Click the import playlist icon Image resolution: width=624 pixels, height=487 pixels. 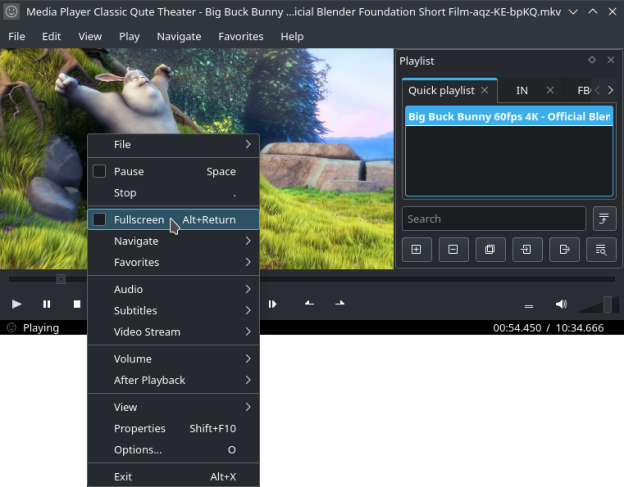pyautogui.click(x=527, y=249)
